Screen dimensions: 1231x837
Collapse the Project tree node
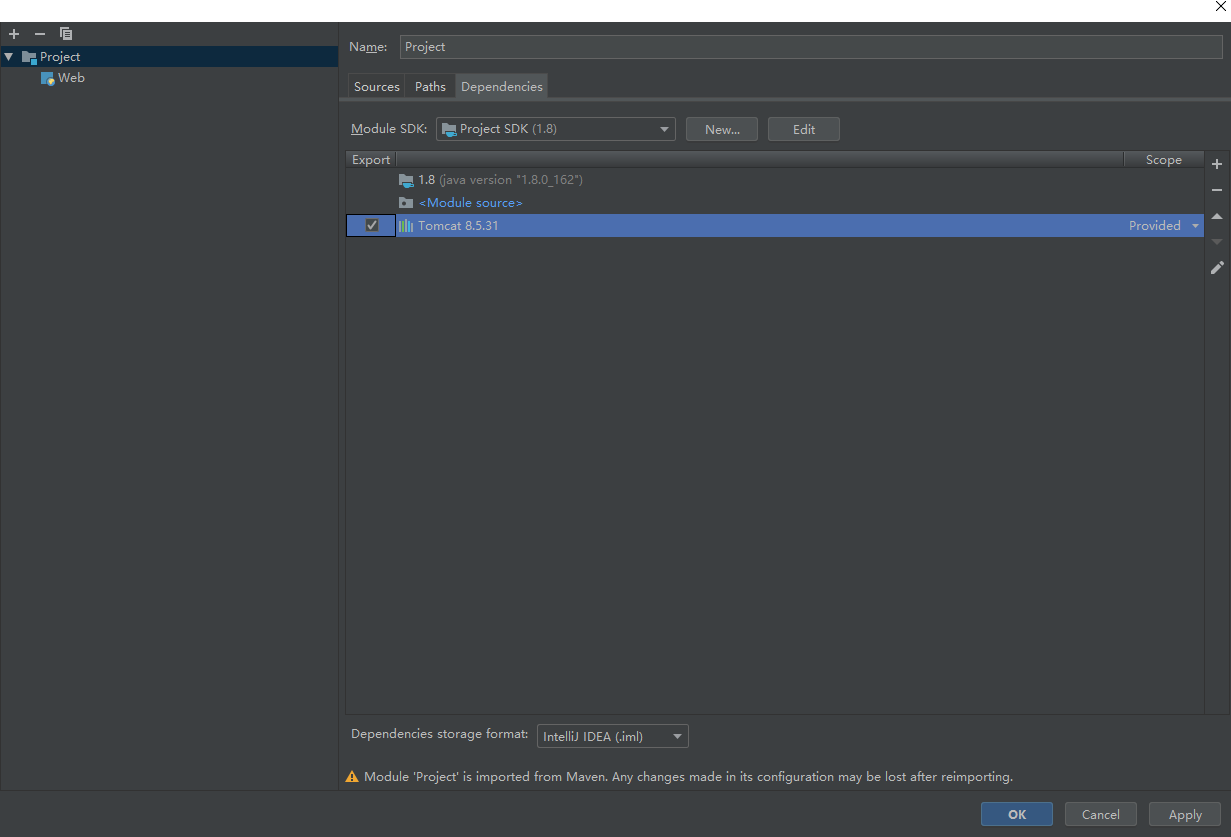pyautogui.click(x=9, y=57)
